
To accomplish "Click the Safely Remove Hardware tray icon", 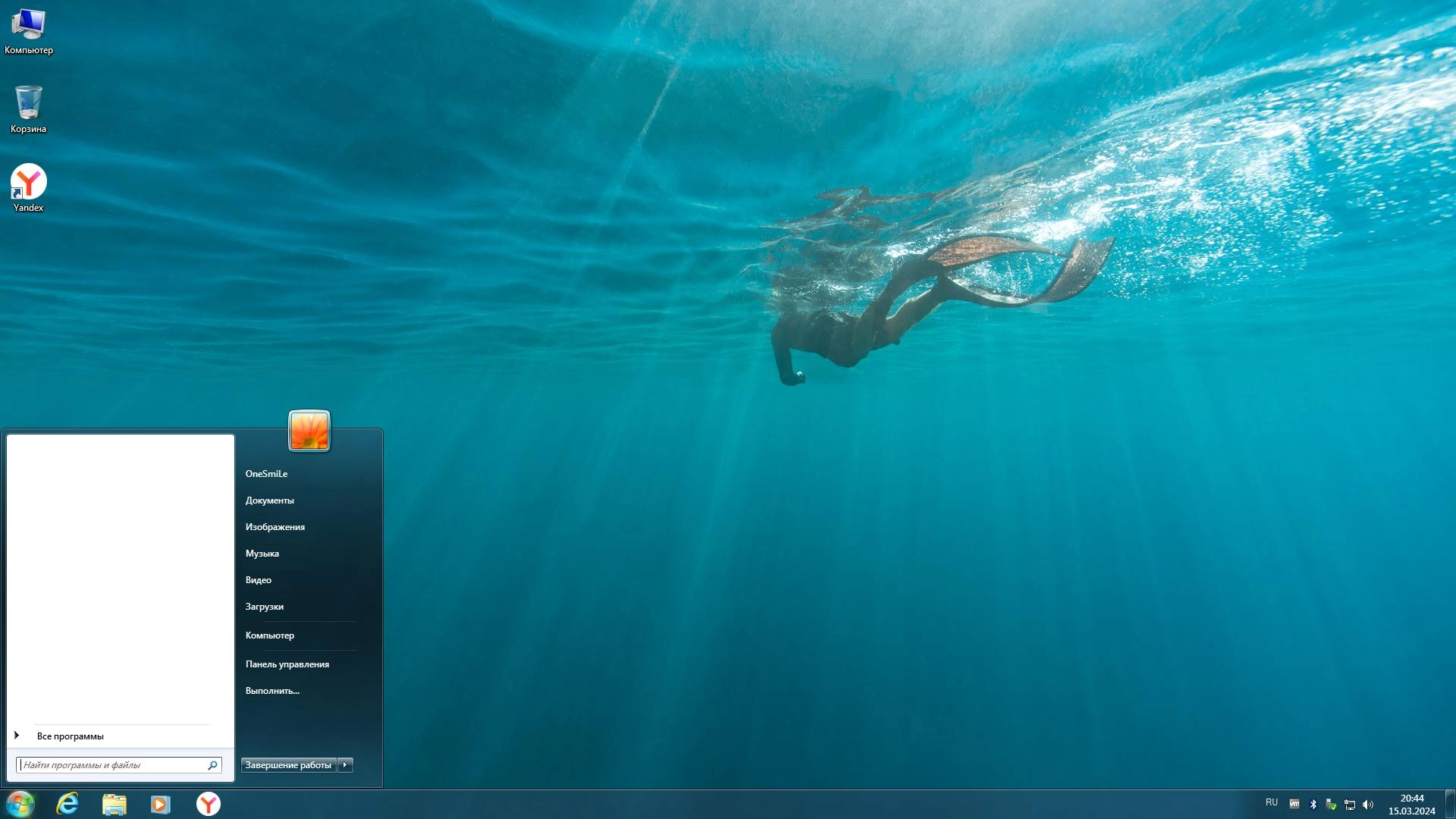I will click(x=1331, y=804).
